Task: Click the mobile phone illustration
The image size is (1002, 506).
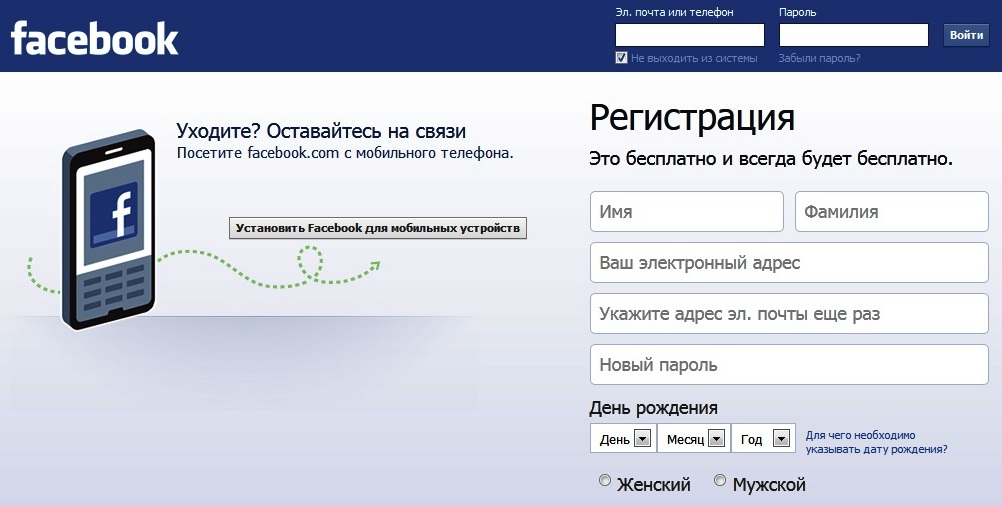Action: point(109,230)
